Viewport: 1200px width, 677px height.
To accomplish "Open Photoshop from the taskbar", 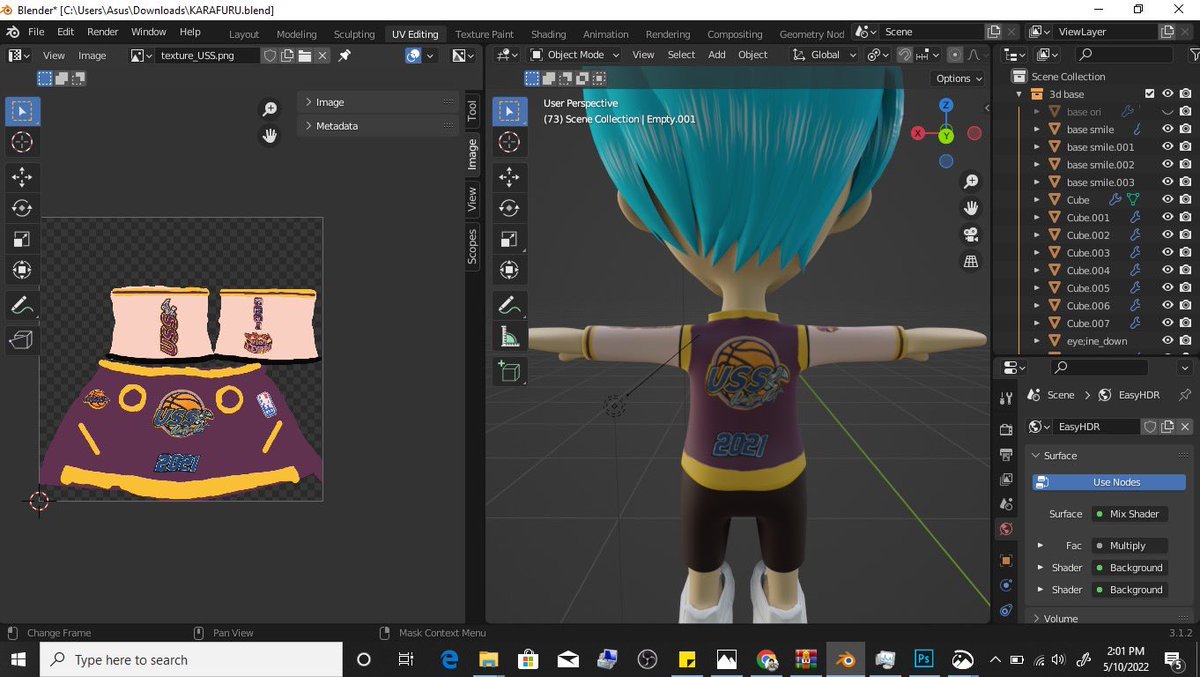I will [x=924, y=660].
